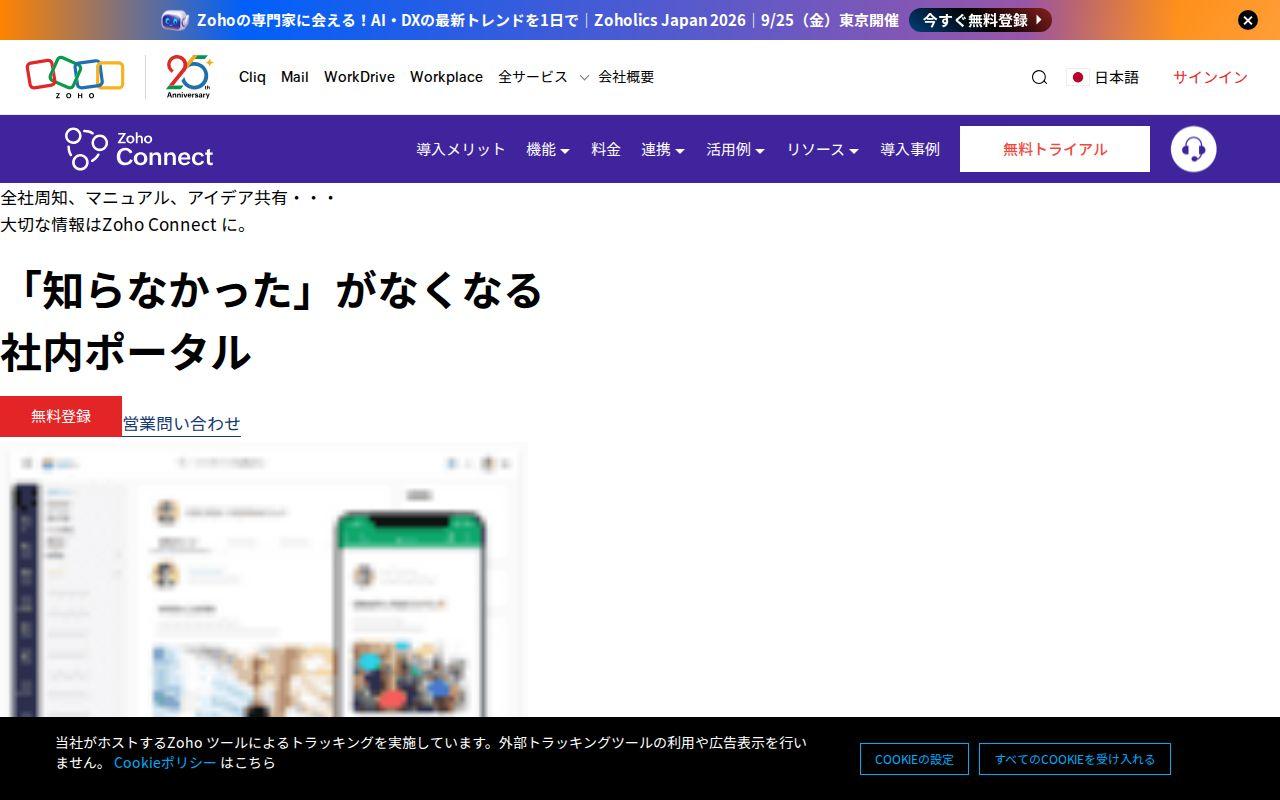
Task: Click the Zoho logo
Action: point(75,77)
